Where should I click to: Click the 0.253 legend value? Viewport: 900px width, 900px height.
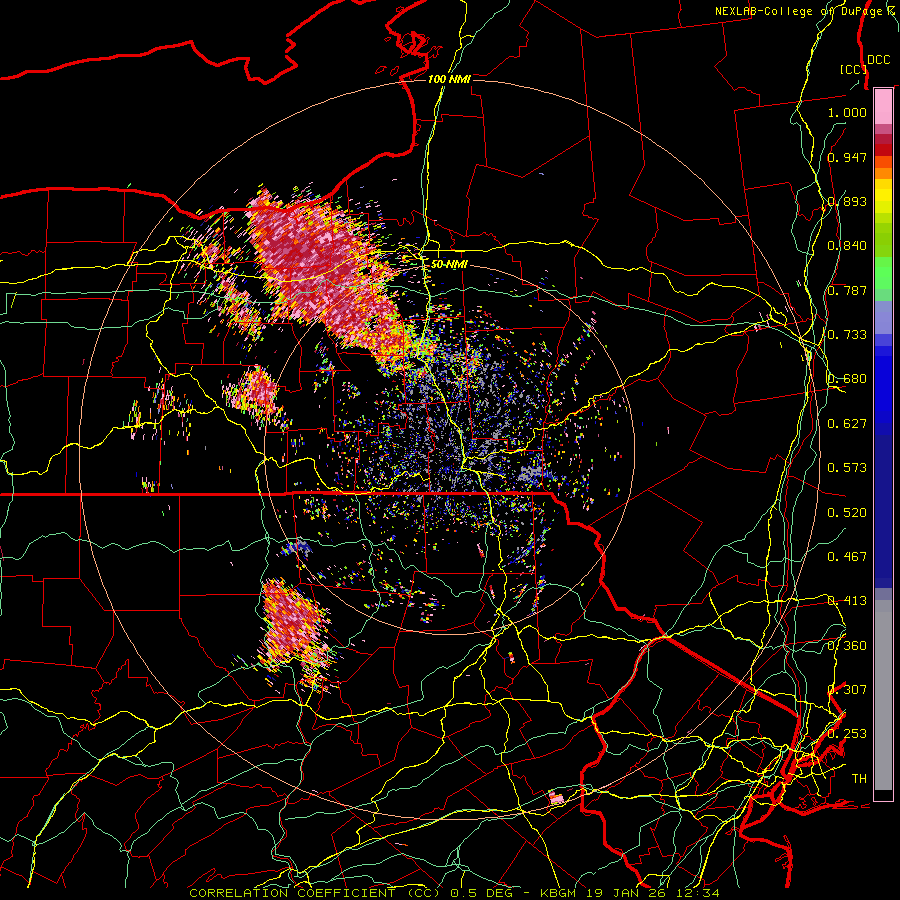point(847,734)
